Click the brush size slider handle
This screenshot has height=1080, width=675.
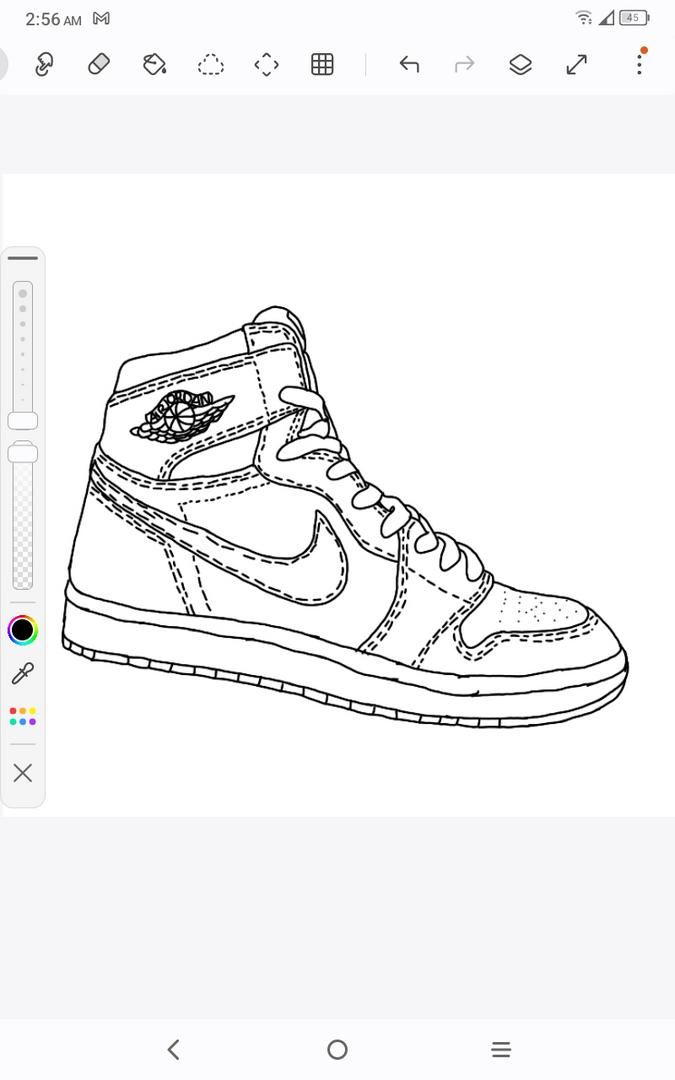[23, 421]
